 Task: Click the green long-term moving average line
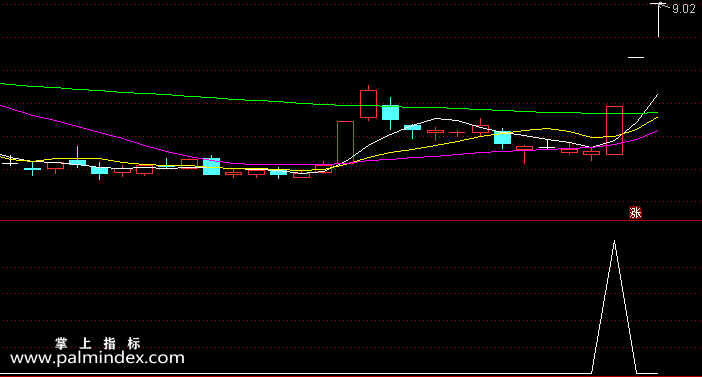pos(179,95)
